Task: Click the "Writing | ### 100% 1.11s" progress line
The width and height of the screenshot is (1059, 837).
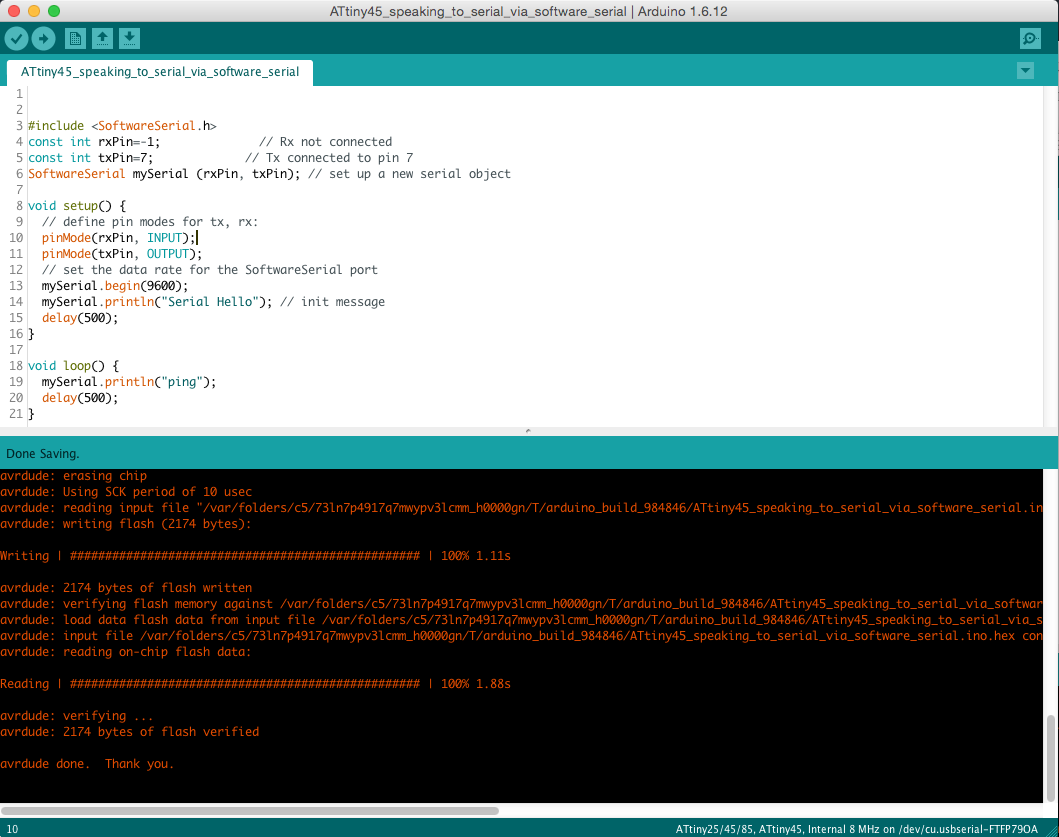Action: click(255, 556)
